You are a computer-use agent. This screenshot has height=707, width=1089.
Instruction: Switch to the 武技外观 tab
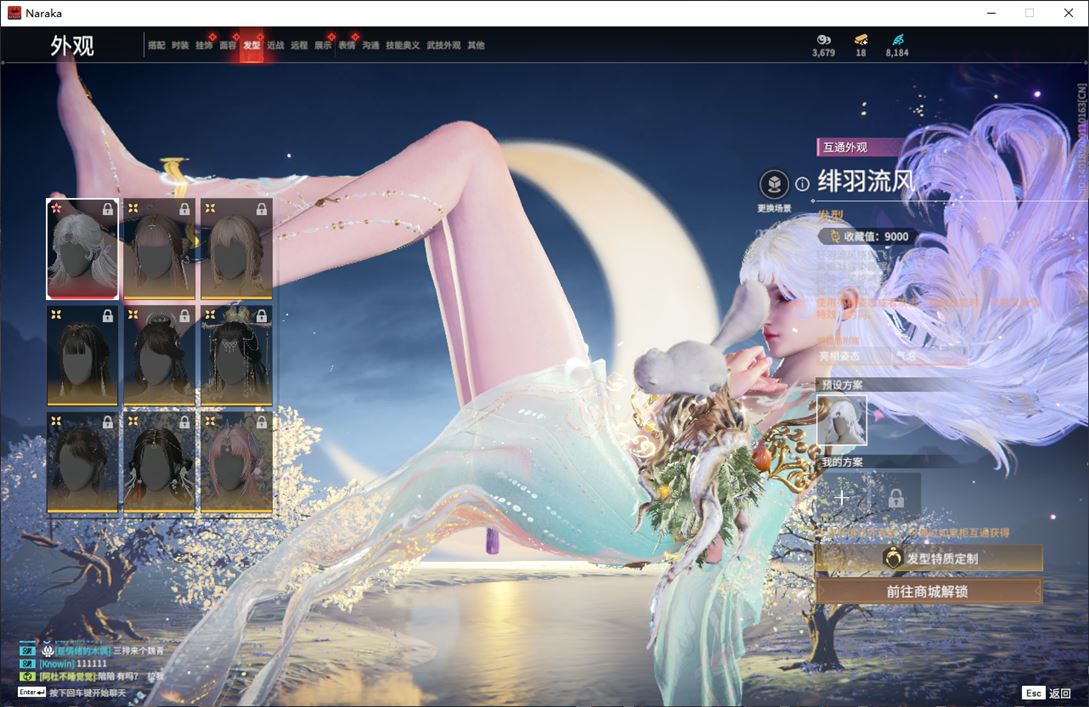coord(443,45)
